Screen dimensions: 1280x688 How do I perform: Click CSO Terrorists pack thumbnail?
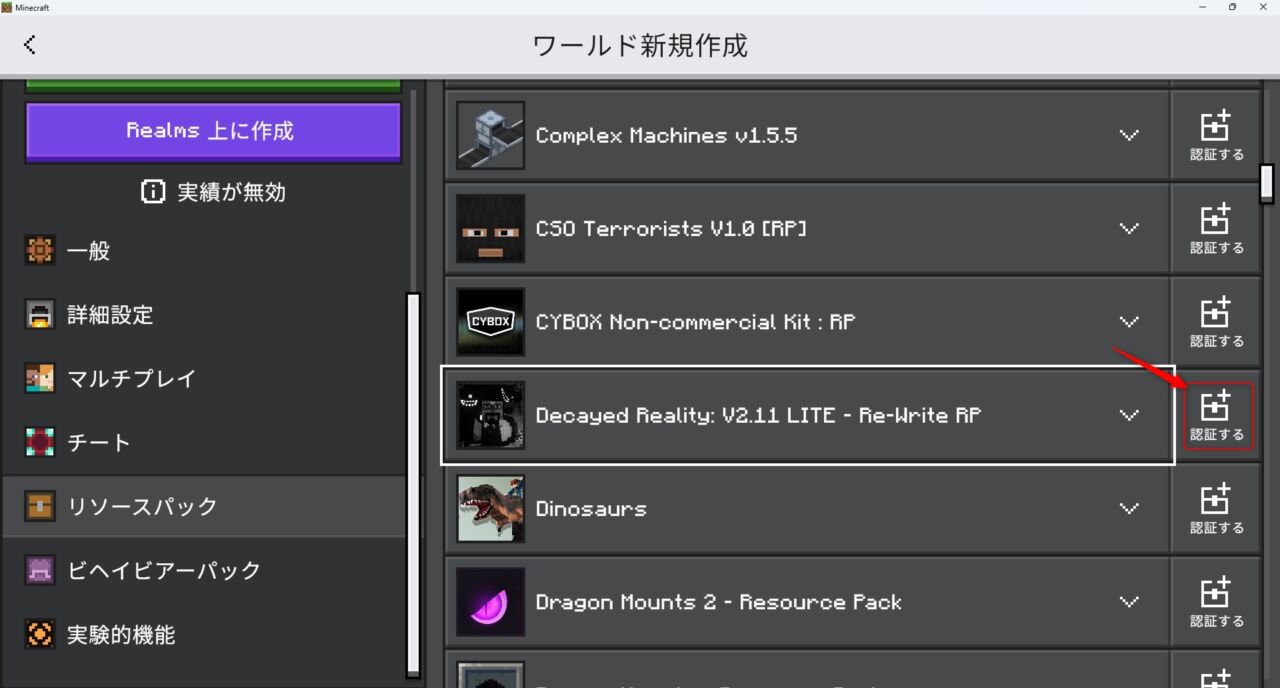coord(490,229)
